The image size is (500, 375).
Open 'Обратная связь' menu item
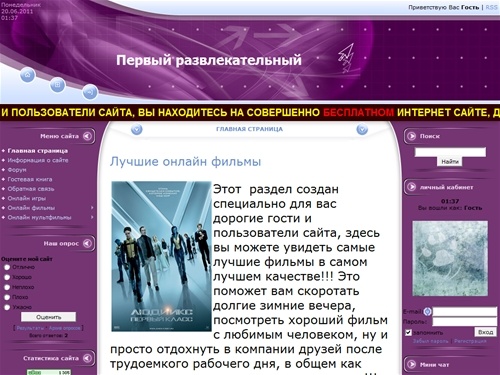[31, 189]
